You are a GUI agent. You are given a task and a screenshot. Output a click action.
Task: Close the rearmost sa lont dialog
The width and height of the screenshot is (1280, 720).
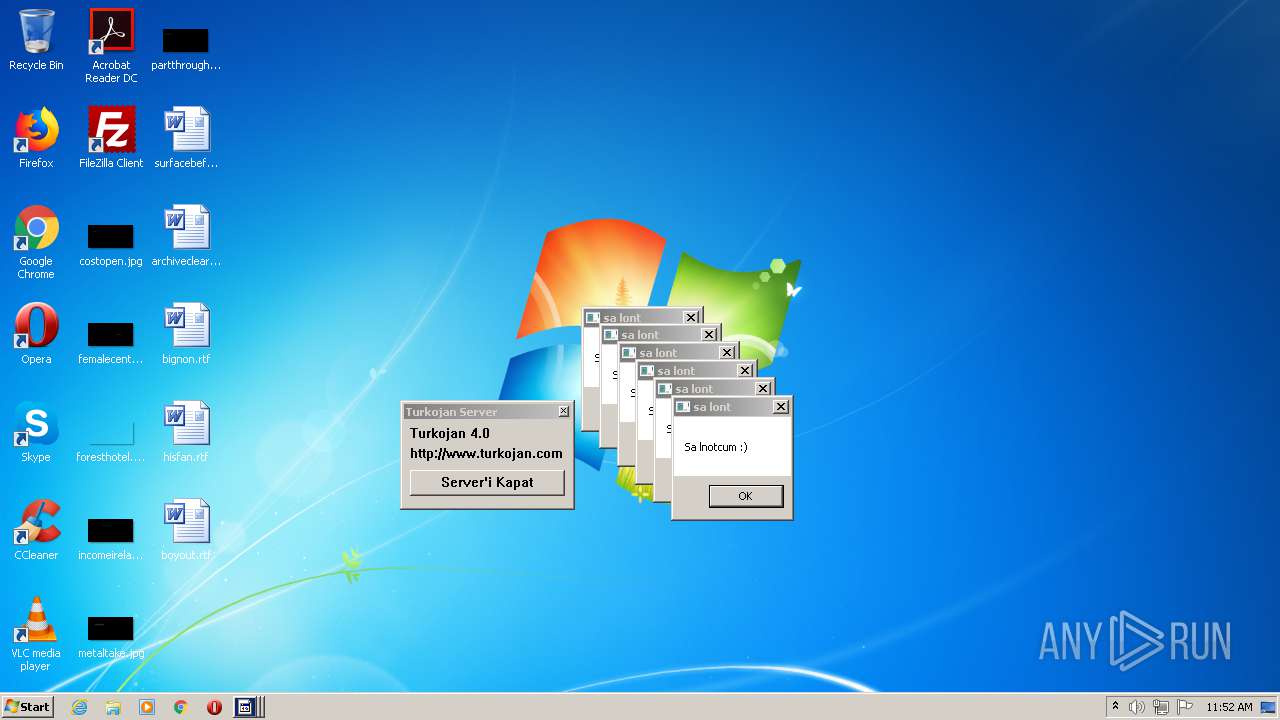tap(690, 318)
